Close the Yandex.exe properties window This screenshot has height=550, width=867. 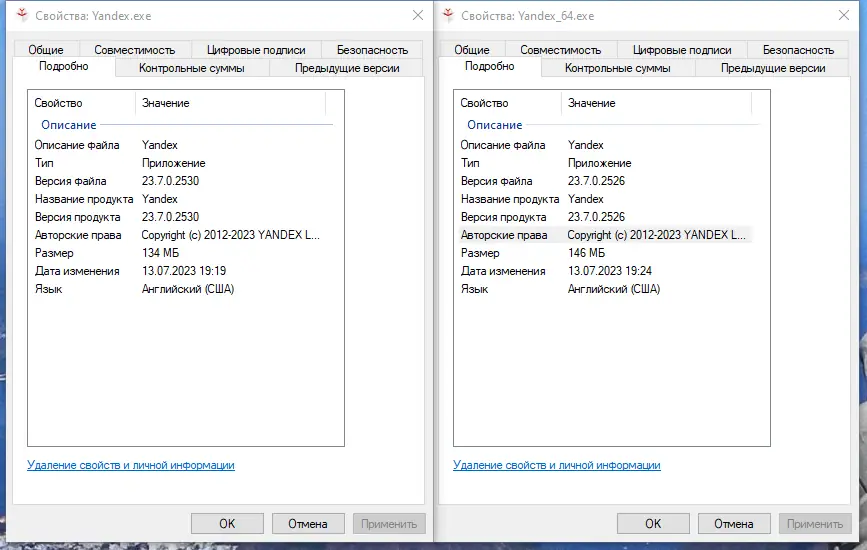(417, 16)
